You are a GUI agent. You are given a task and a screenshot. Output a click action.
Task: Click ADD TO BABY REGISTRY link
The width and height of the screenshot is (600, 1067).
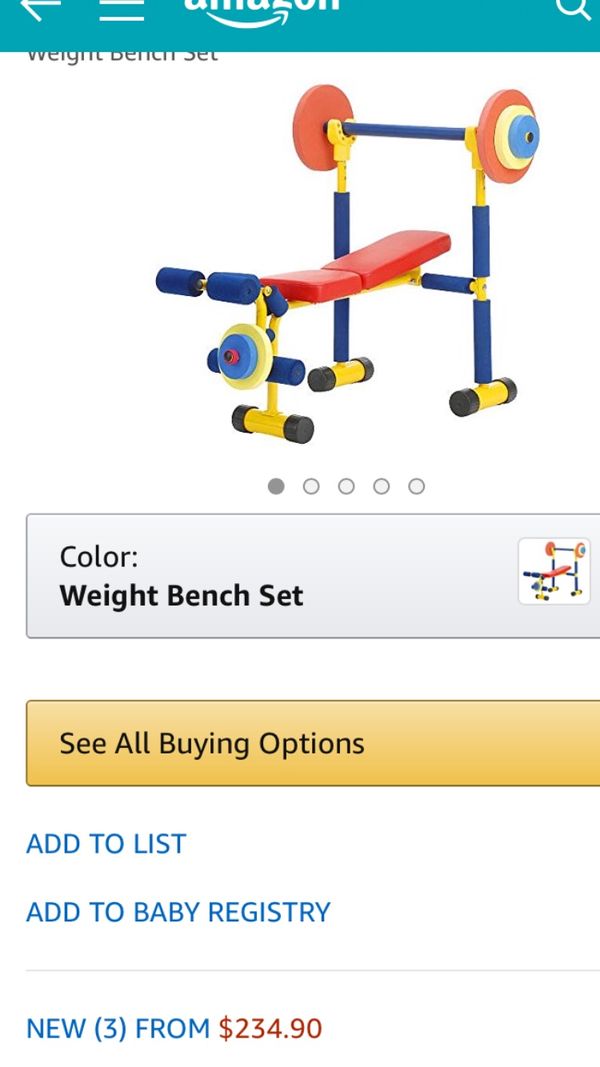178,912
